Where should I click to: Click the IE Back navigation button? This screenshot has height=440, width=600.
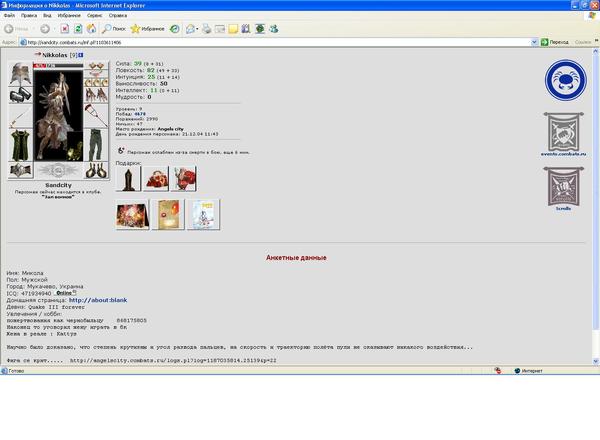(16, 29)
